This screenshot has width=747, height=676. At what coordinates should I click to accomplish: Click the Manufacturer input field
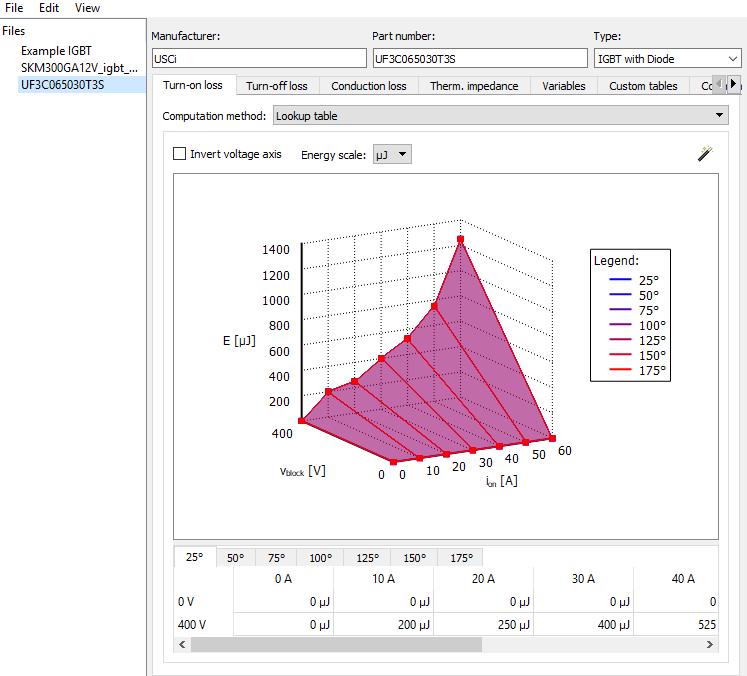[x=259, y=59]
